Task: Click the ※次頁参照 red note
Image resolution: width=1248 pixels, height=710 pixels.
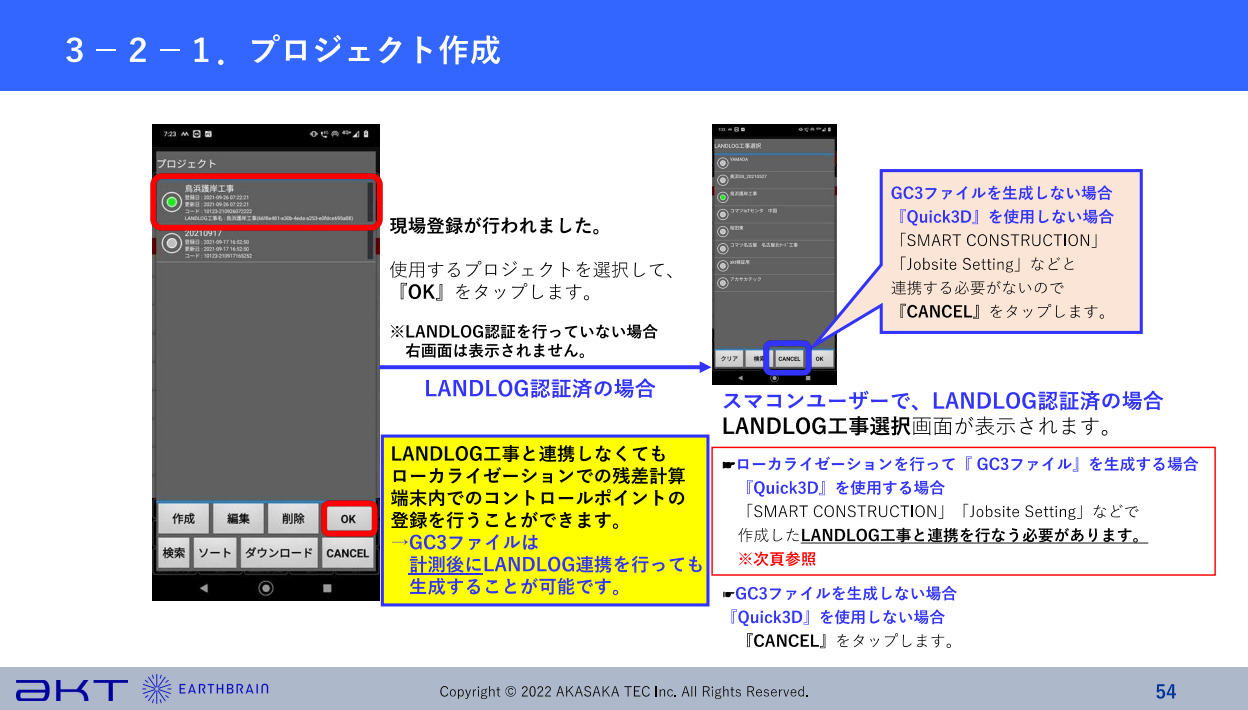Action: click(777, 559)
